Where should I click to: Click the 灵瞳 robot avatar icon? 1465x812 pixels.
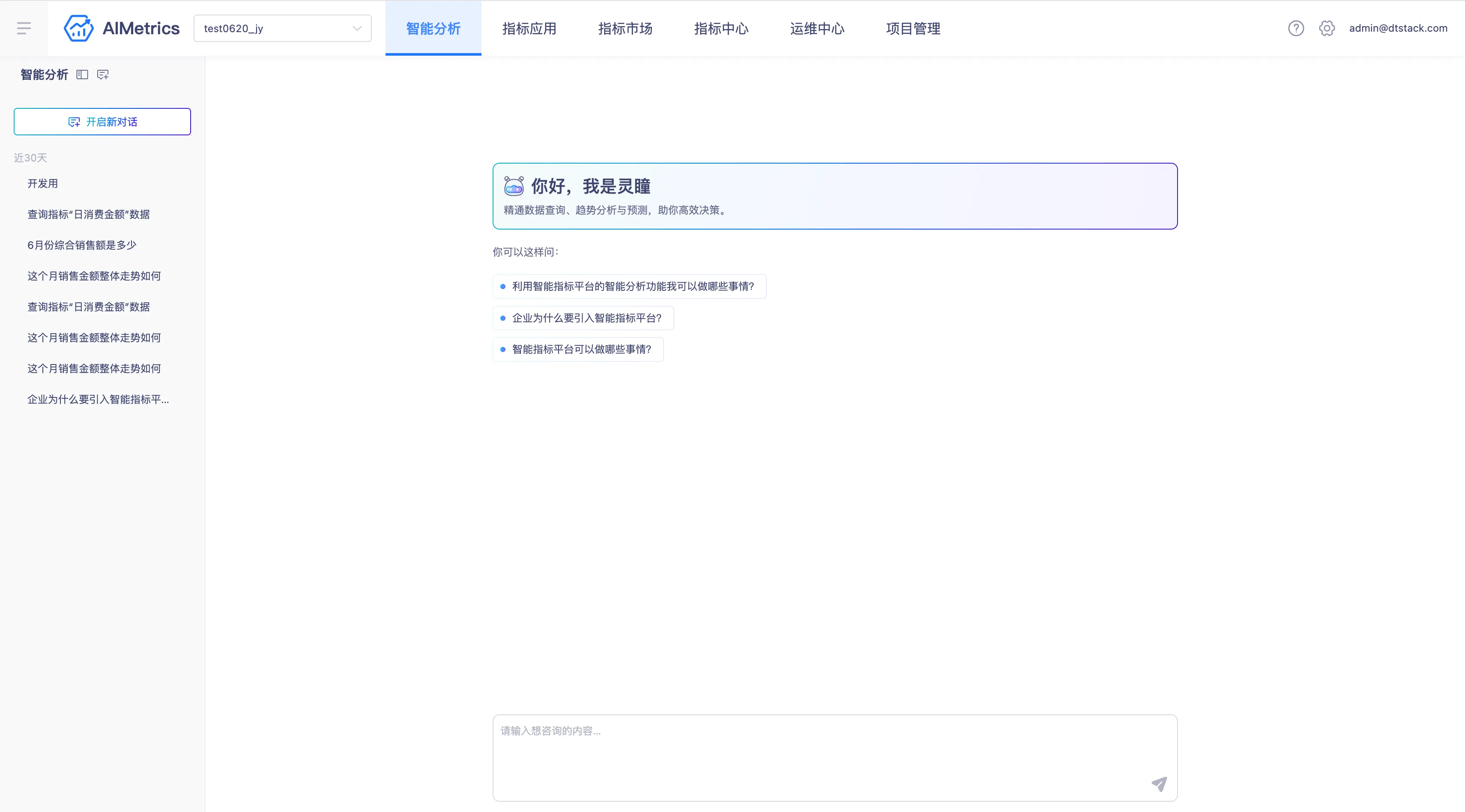pyautogui.click(x=514, y=186)
